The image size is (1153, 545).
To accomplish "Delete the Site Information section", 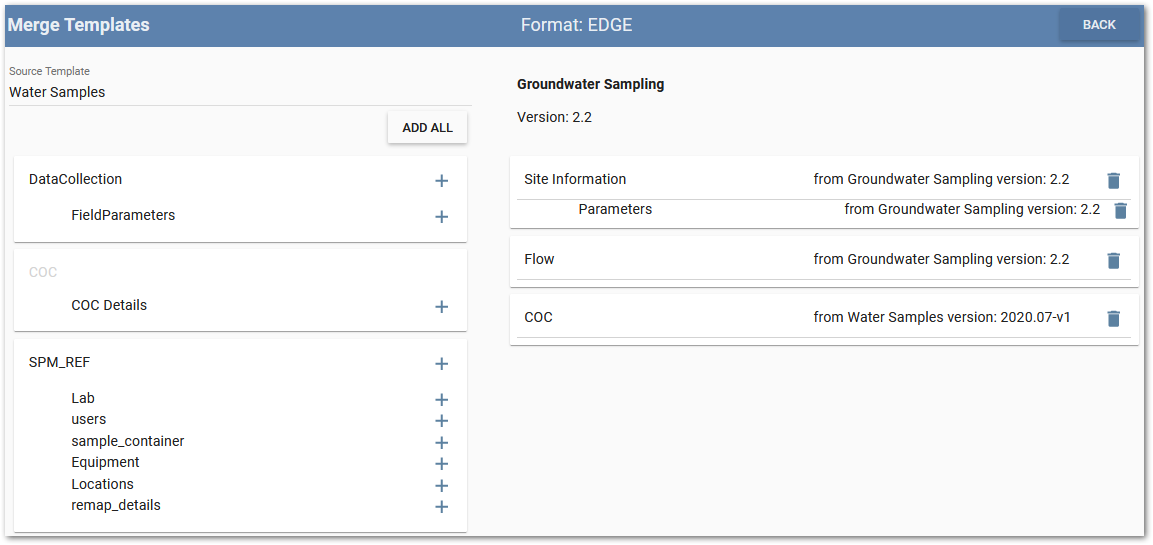I will coord(1113,180).
